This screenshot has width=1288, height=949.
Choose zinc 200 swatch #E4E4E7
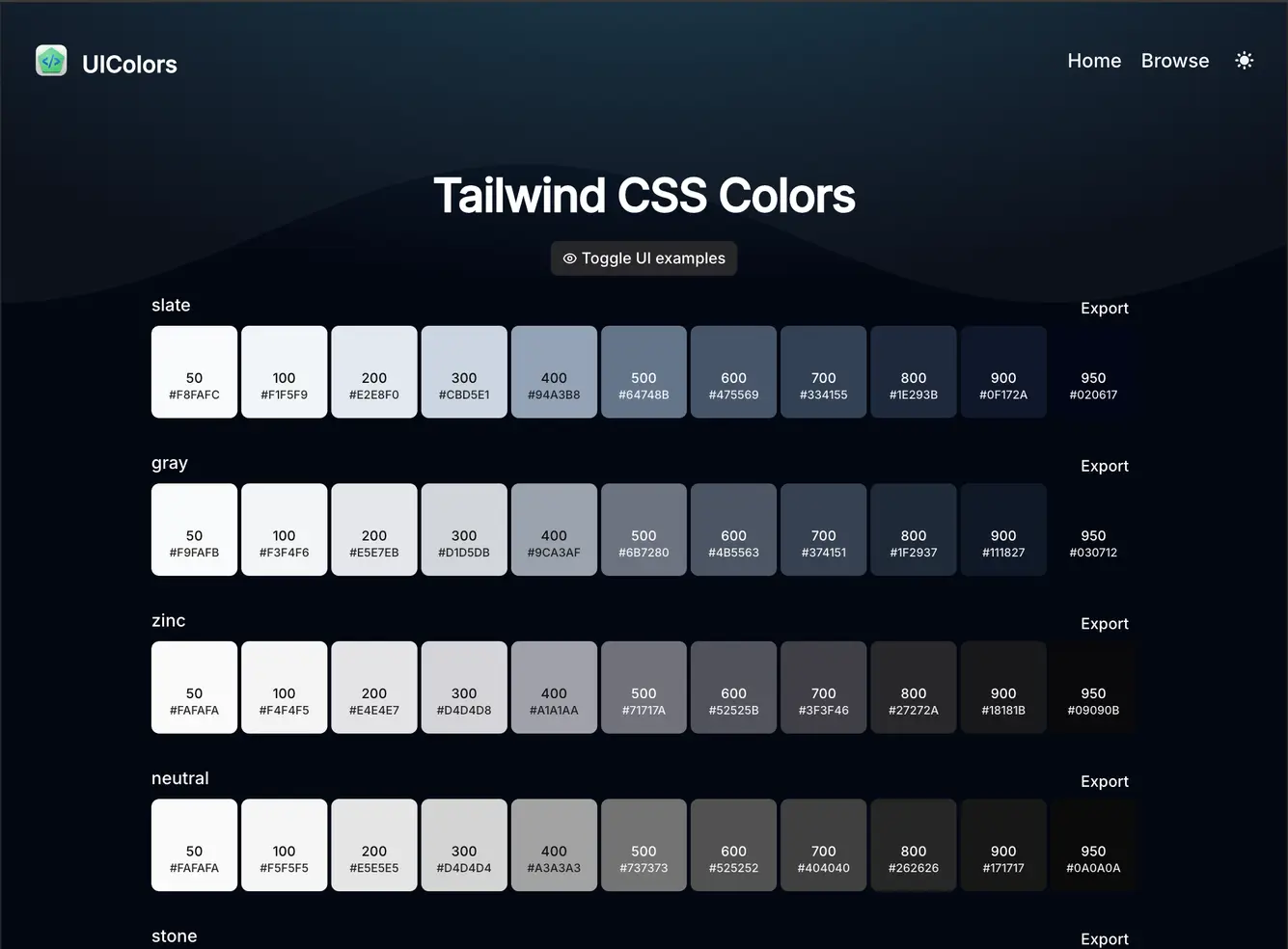(374, 688)
